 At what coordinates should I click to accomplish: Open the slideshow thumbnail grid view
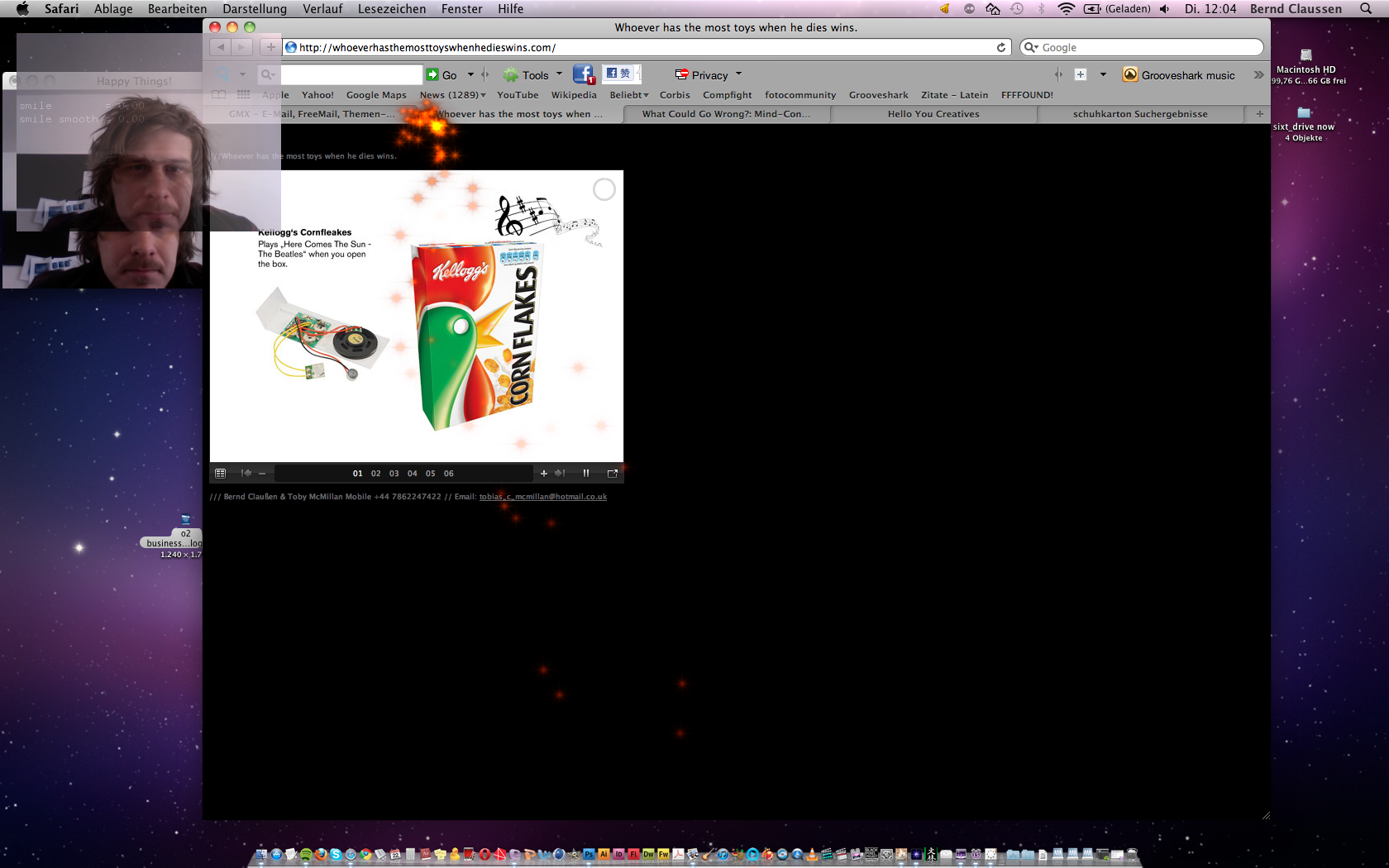[220, 474]
